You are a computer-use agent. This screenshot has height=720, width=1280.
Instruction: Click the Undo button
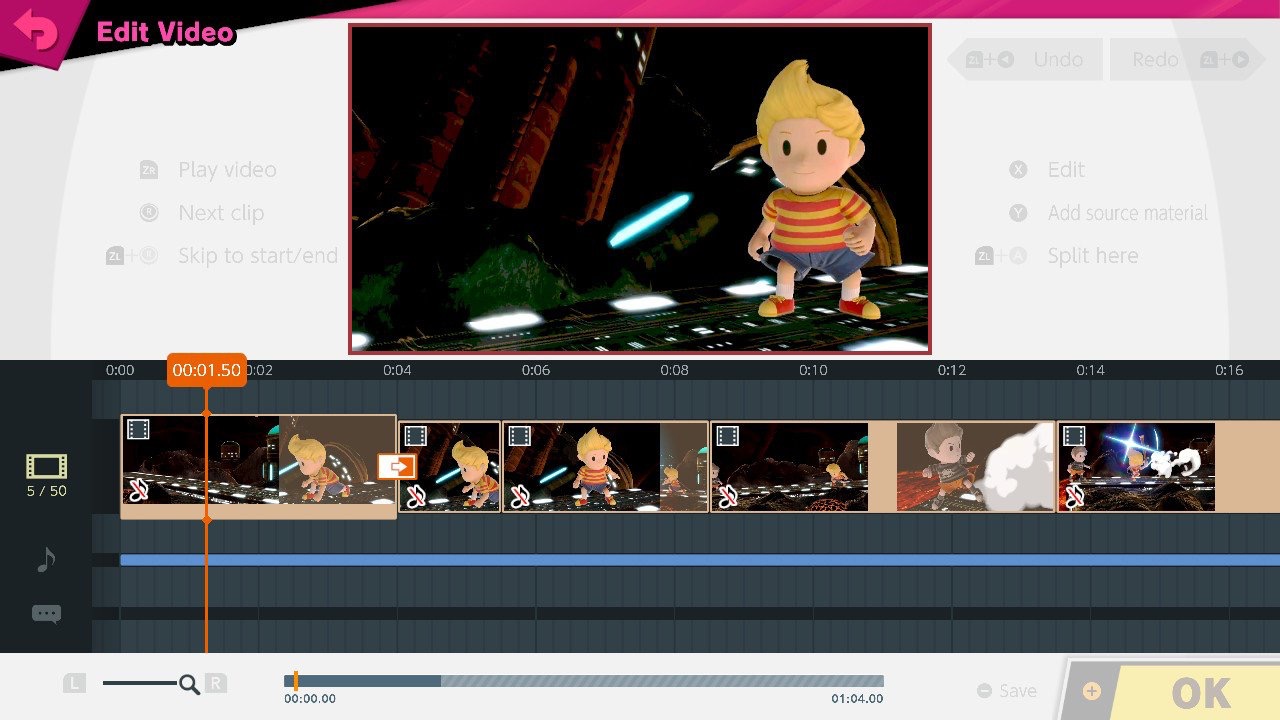click(x=1025, y=60)
